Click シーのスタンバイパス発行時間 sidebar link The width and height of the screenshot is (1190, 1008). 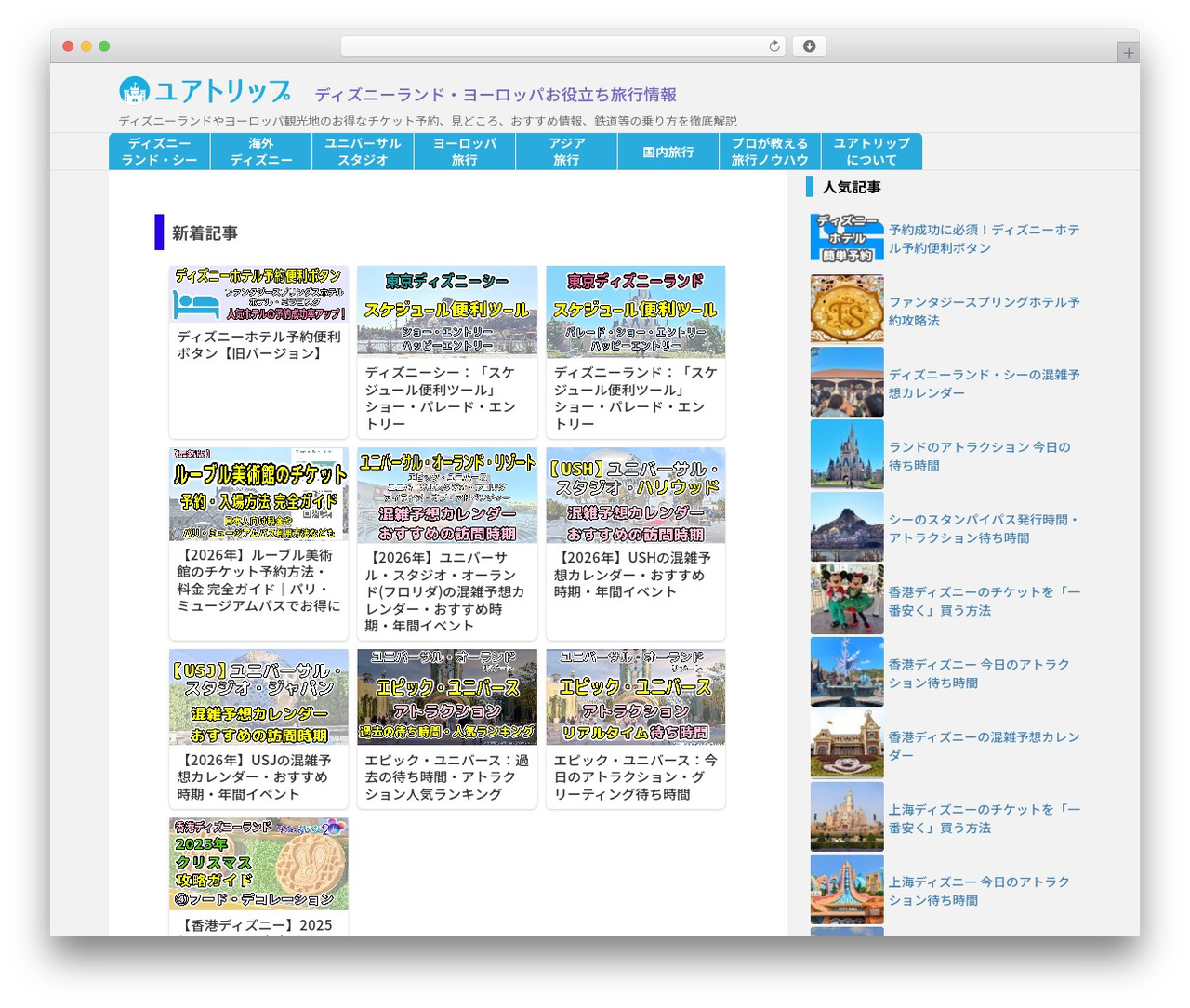pos(984,528)
